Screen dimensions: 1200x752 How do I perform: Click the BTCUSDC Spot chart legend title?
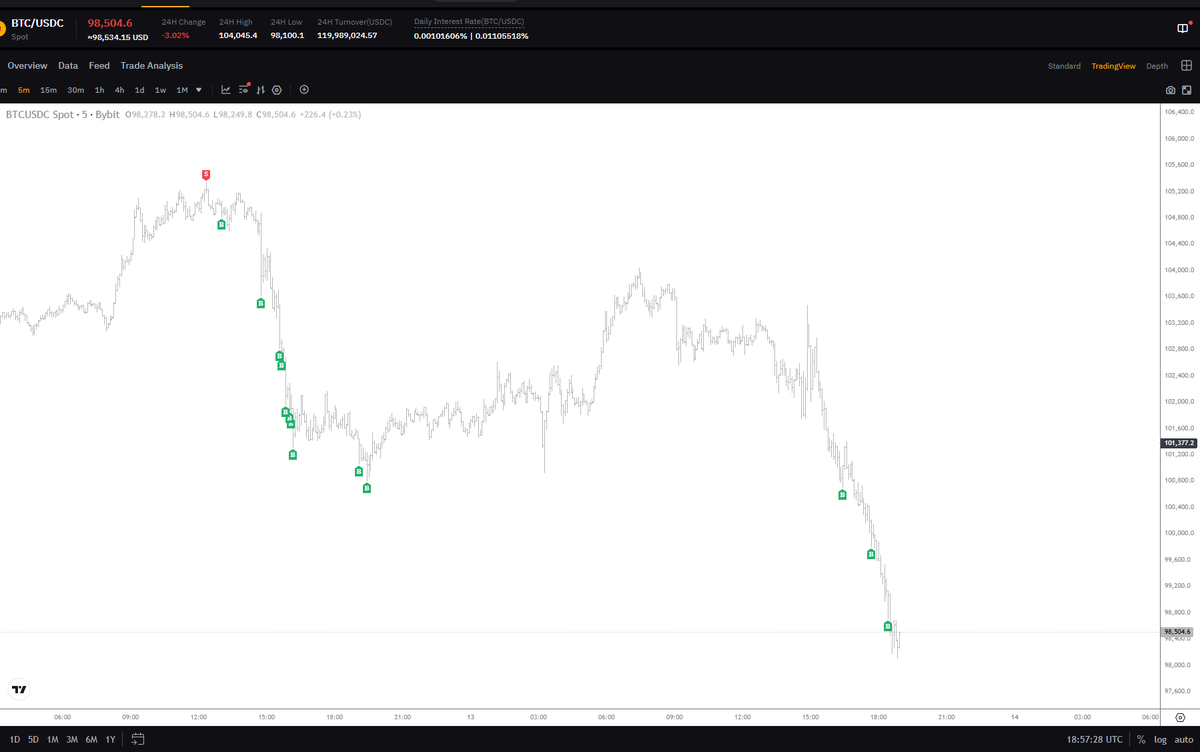(63, 114)
